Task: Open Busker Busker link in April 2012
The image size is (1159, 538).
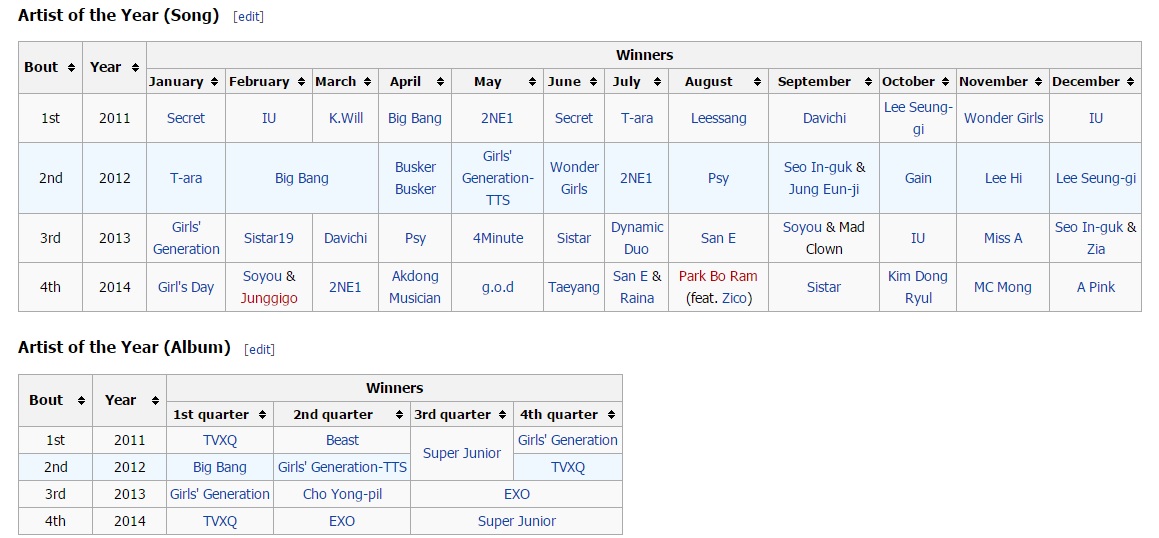Action: 415,178
